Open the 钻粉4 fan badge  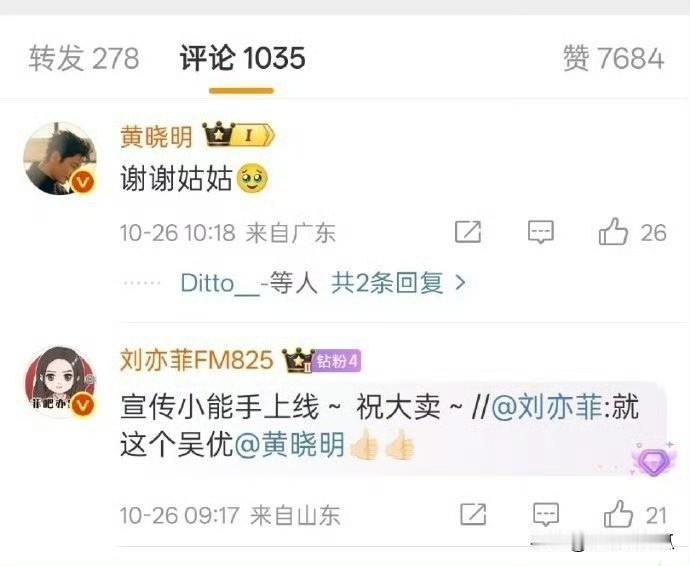pos(338,361)
